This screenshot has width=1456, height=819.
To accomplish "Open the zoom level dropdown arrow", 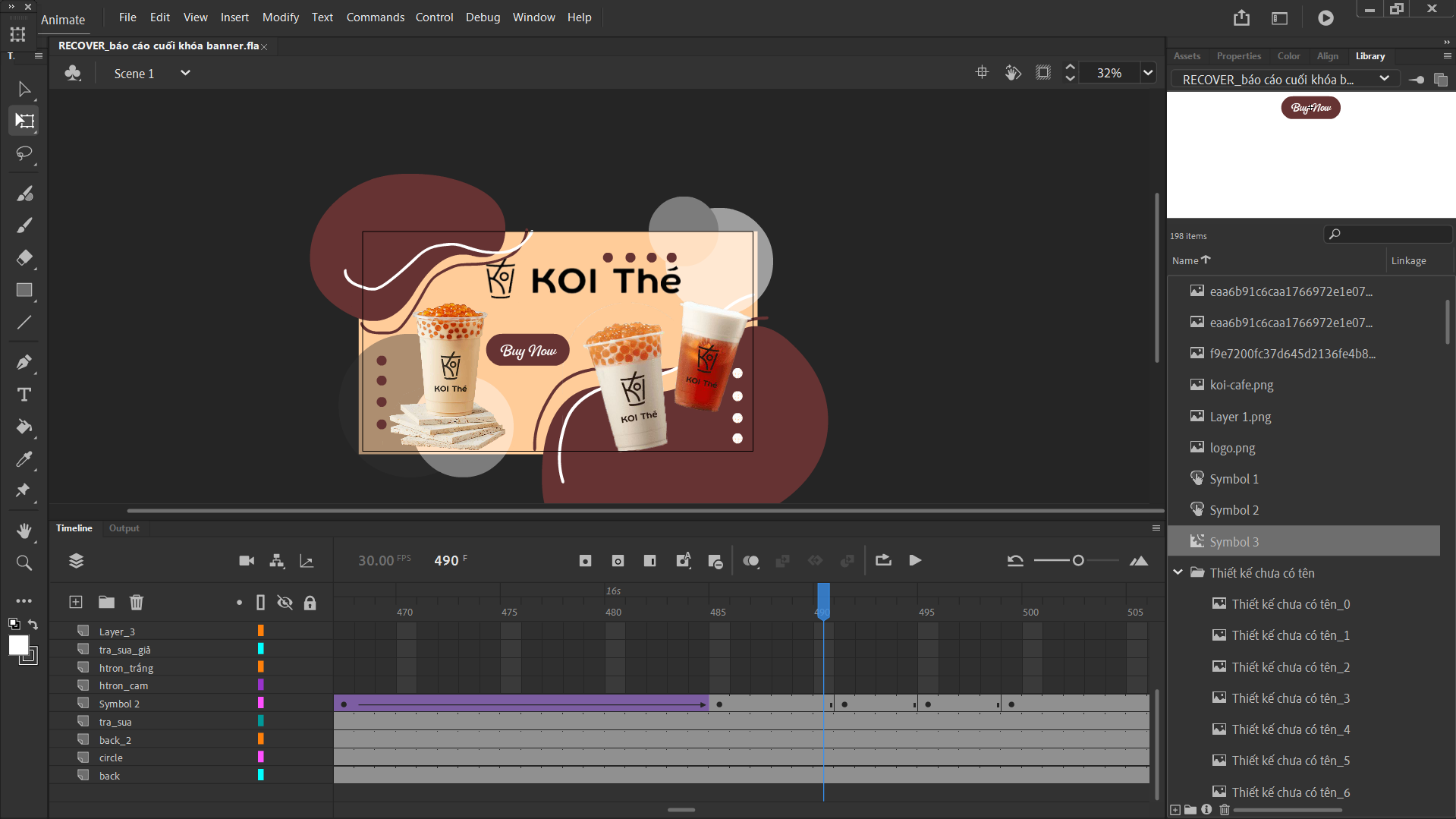I will pos(1148,73).
